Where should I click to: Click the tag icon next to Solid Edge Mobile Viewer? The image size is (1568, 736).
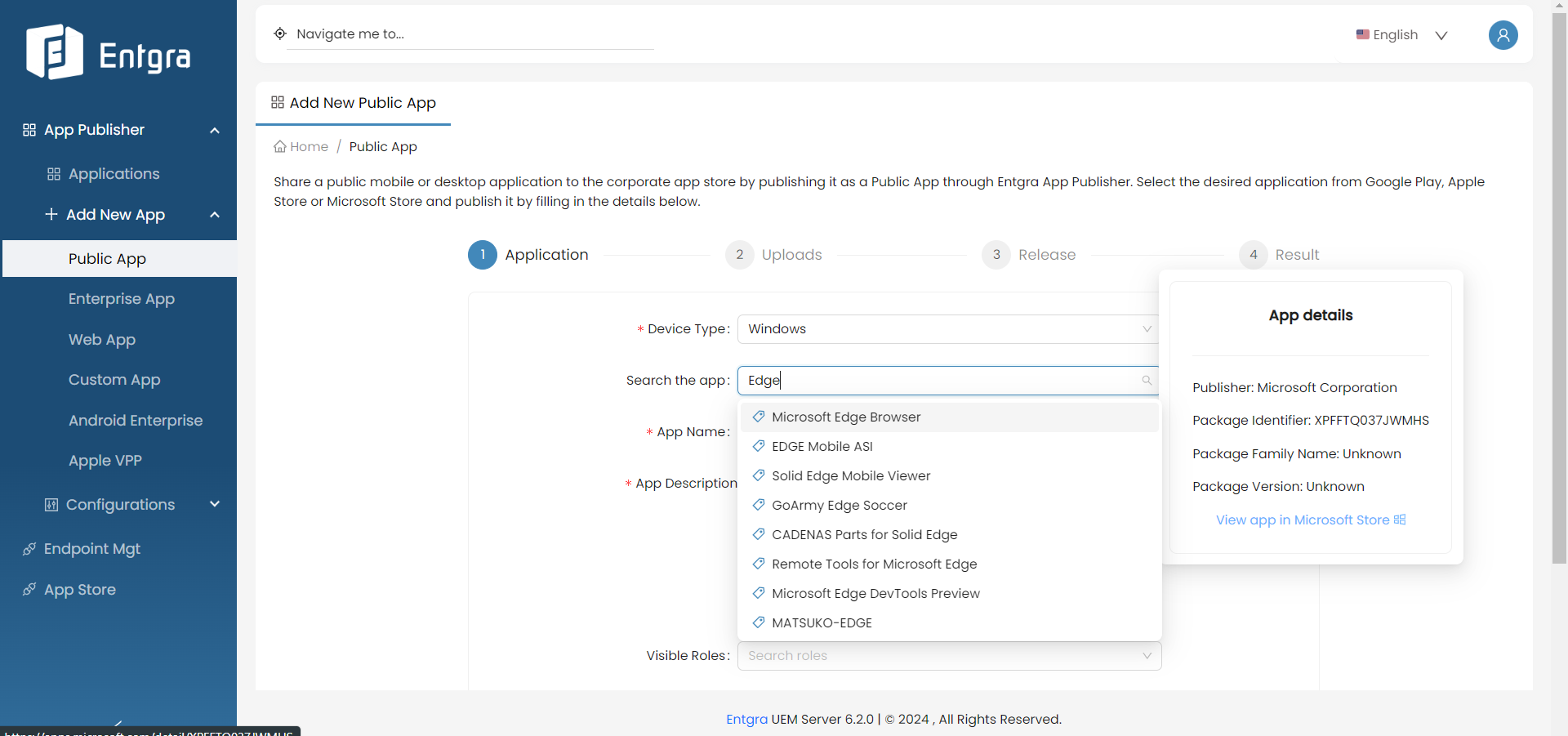tap(759, 475)
